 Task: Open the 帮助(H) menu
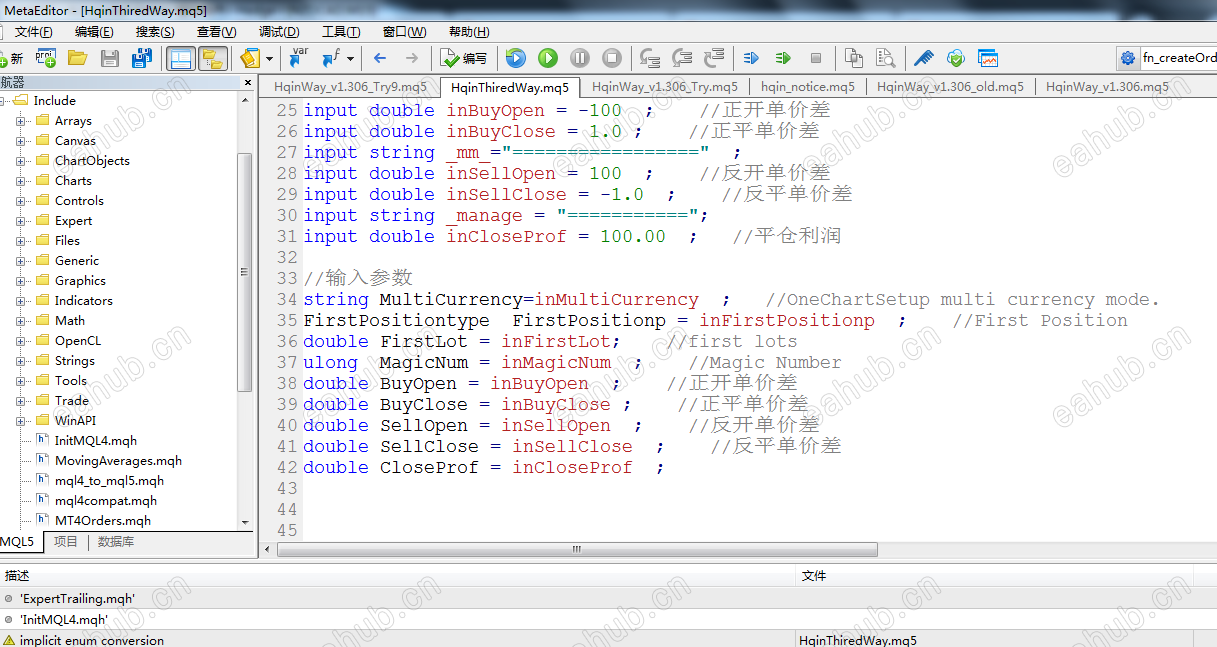pyautogui.click(x=469, y=32)
